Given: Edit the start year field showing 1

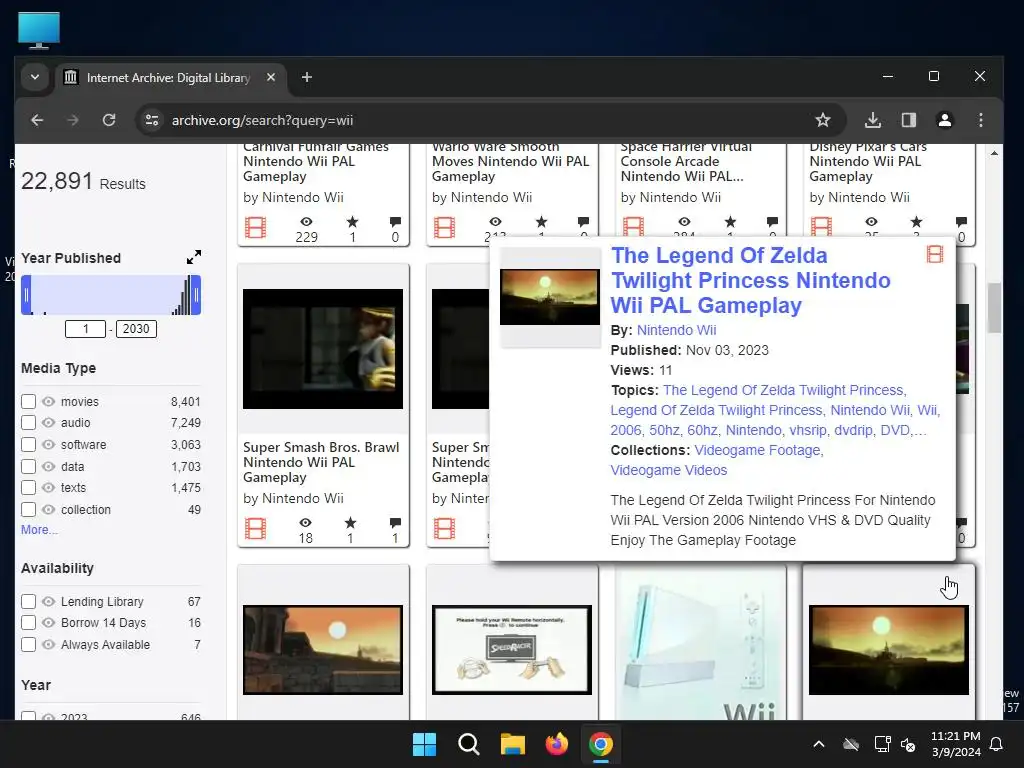Looking at the screenshot, I should (x=86, y=328).
